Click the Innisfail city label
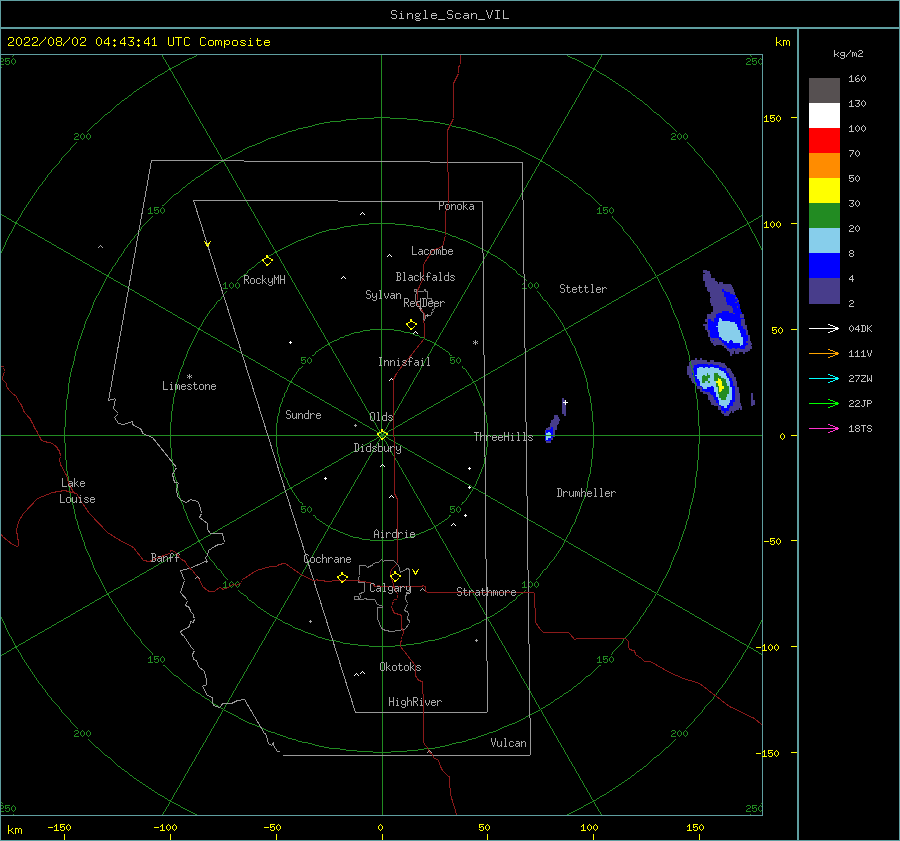This screenshot has height=841, width=900. point(404,362)
